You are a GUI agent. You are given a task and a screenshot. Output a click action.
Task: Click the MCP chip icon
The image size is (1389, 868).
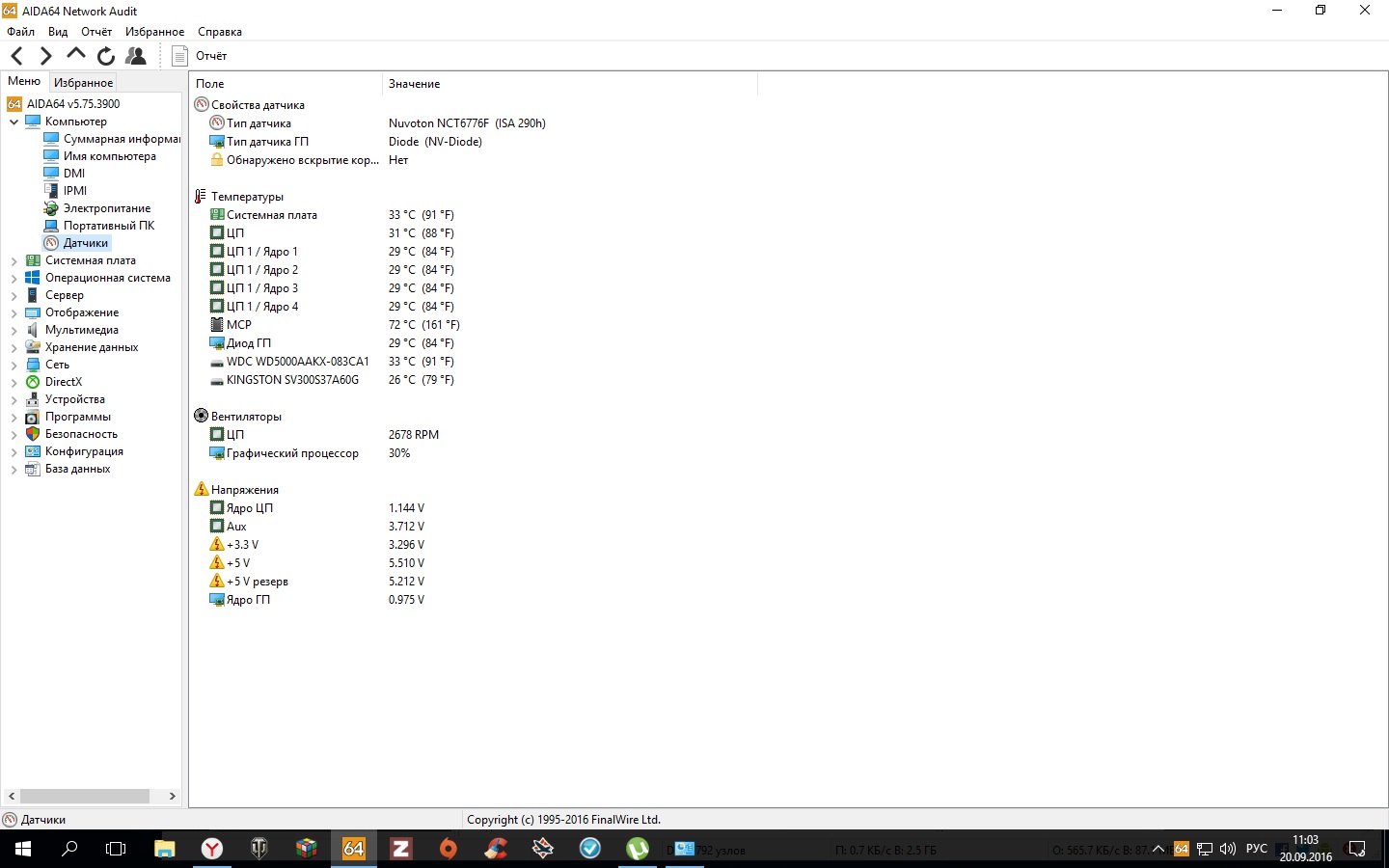[217, 325]
